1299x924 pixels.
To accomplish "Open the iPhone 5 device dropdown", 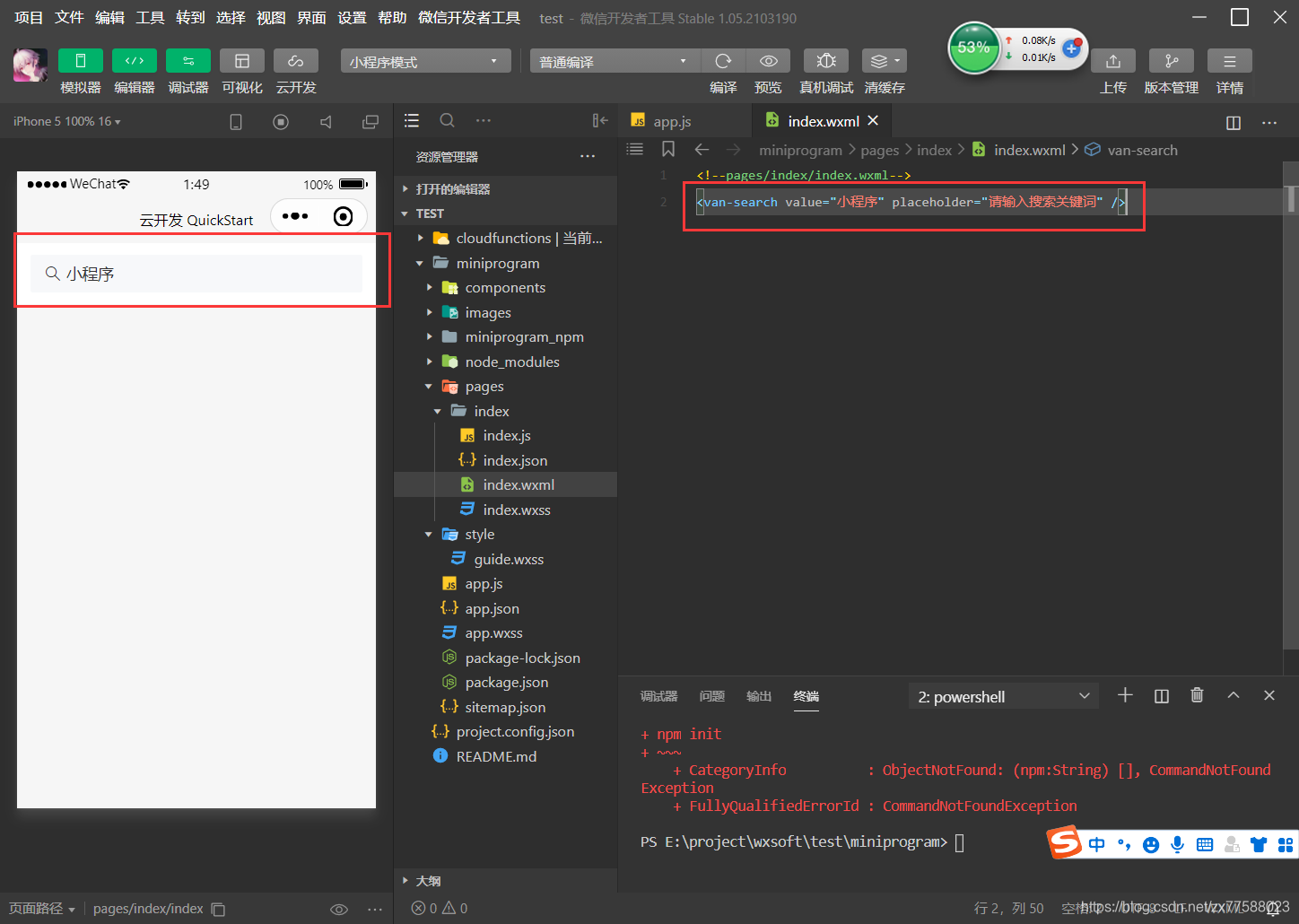I will coord(67,121).
